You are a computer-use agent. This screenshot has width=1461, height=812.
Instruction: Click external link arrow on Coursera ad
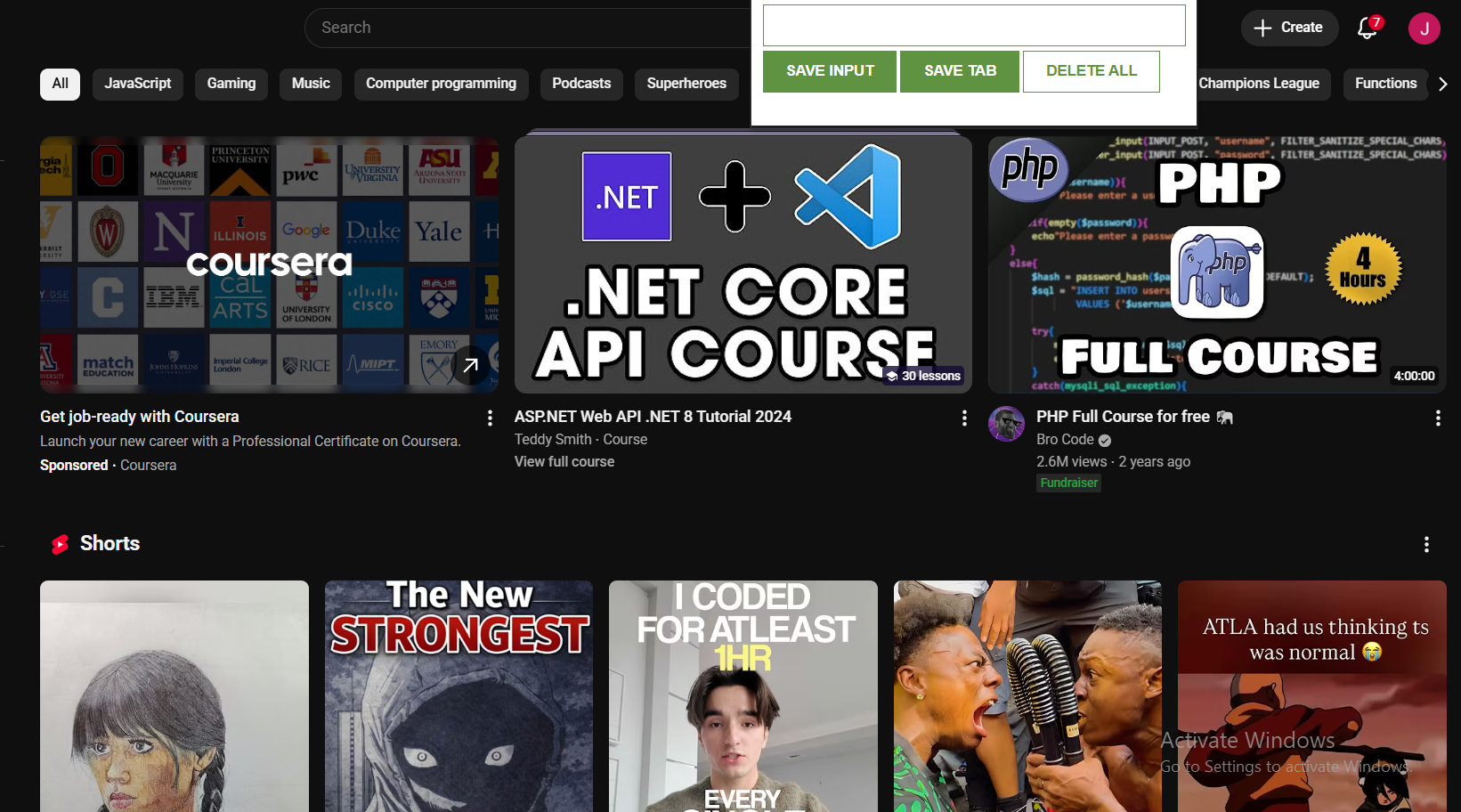click(470, 365)
